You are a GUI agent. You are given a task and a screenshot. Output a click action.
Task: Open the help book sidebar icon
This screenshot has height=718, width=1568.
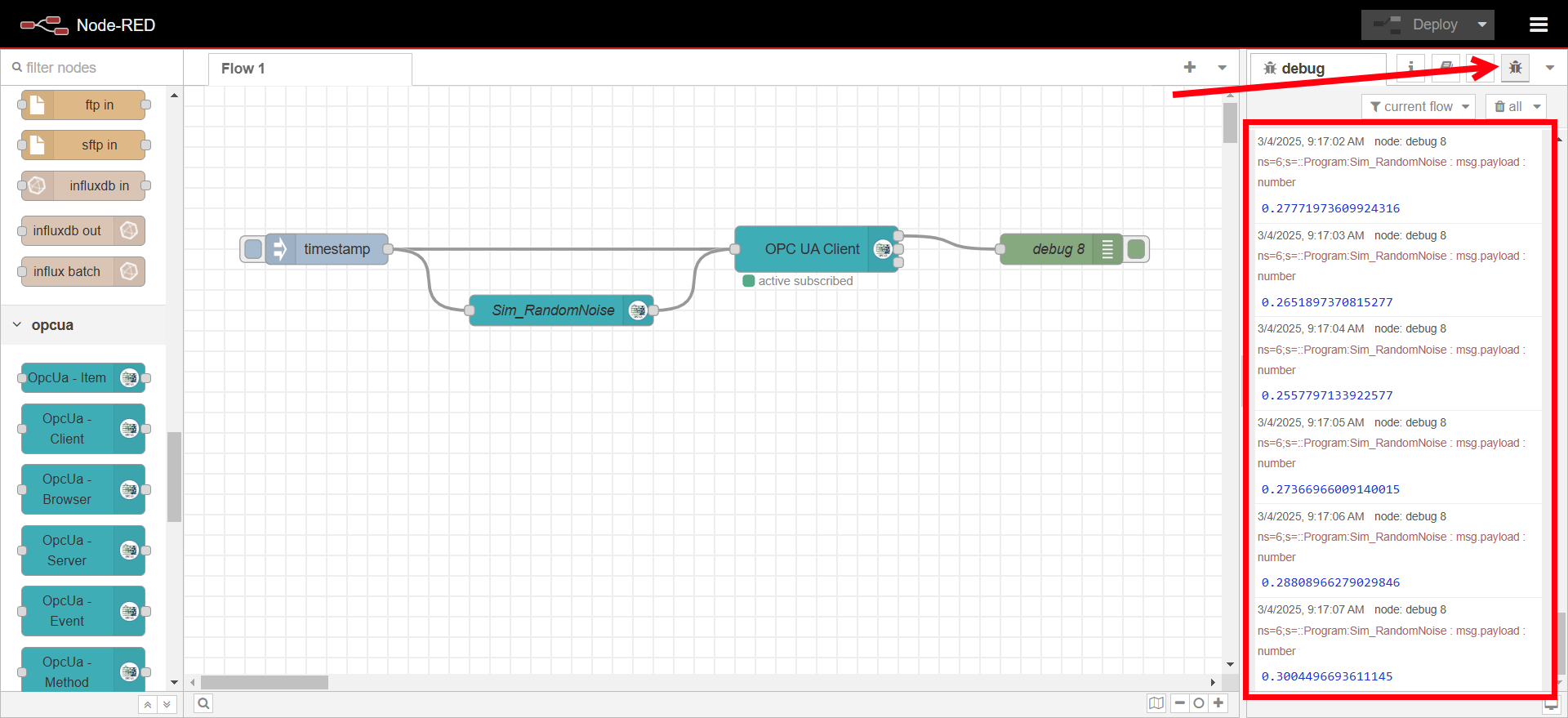(x=1445, y=68)
